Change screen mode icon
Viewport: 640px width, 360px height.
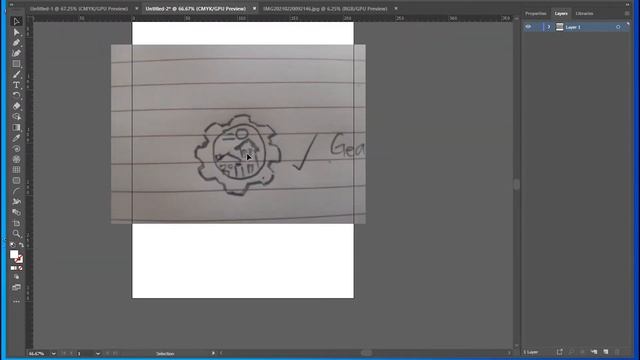point(16,288)
